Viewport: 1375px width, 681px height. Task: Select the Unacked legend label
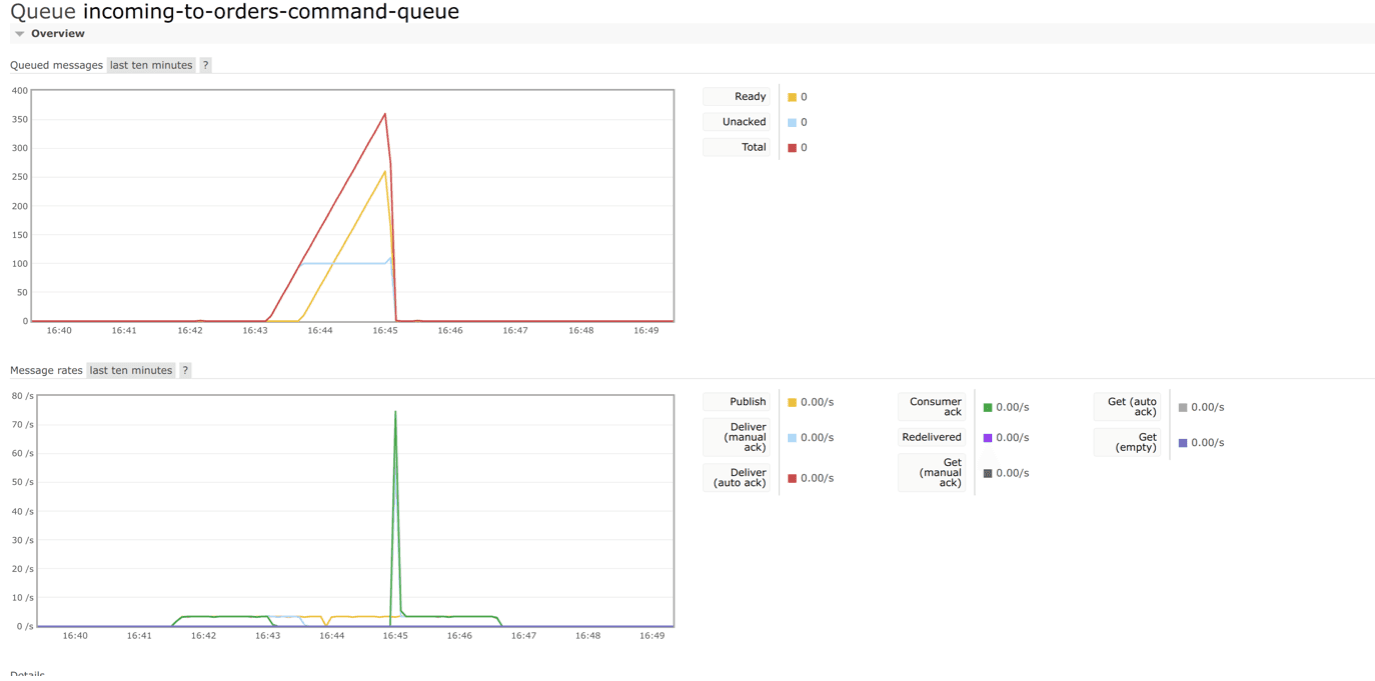click(x=743, y=122)
